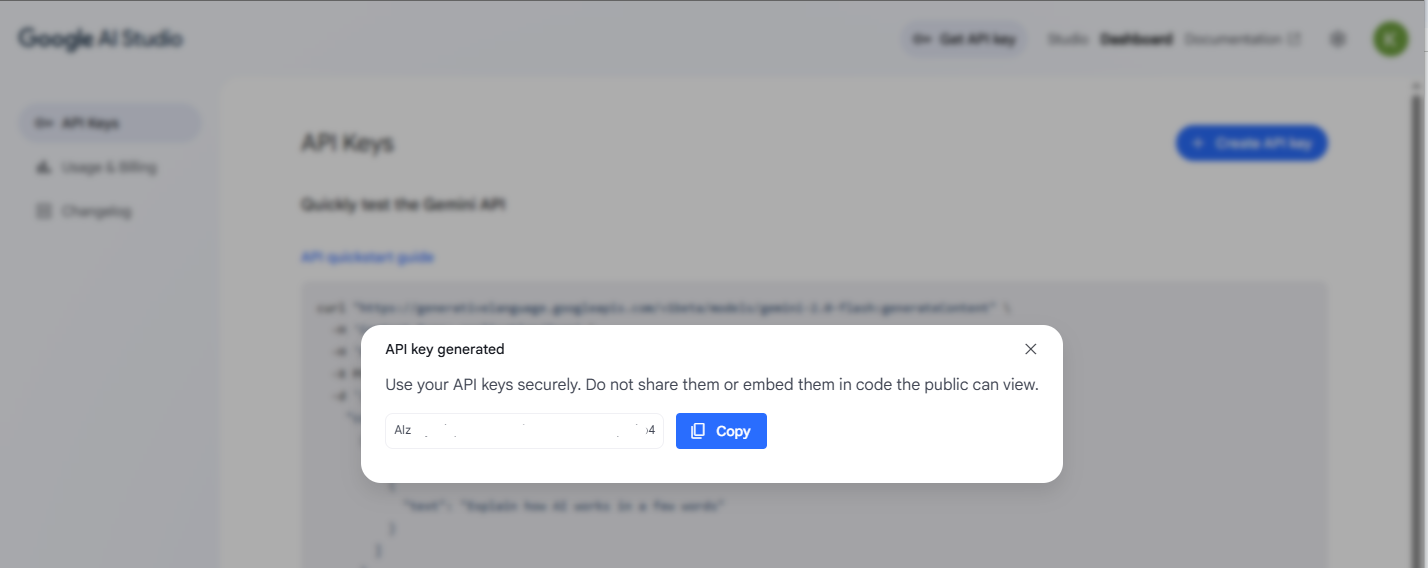Close the API key generated dialog
The width and height of the screenshot is (1428, 568).
[x=1031, y=349]
